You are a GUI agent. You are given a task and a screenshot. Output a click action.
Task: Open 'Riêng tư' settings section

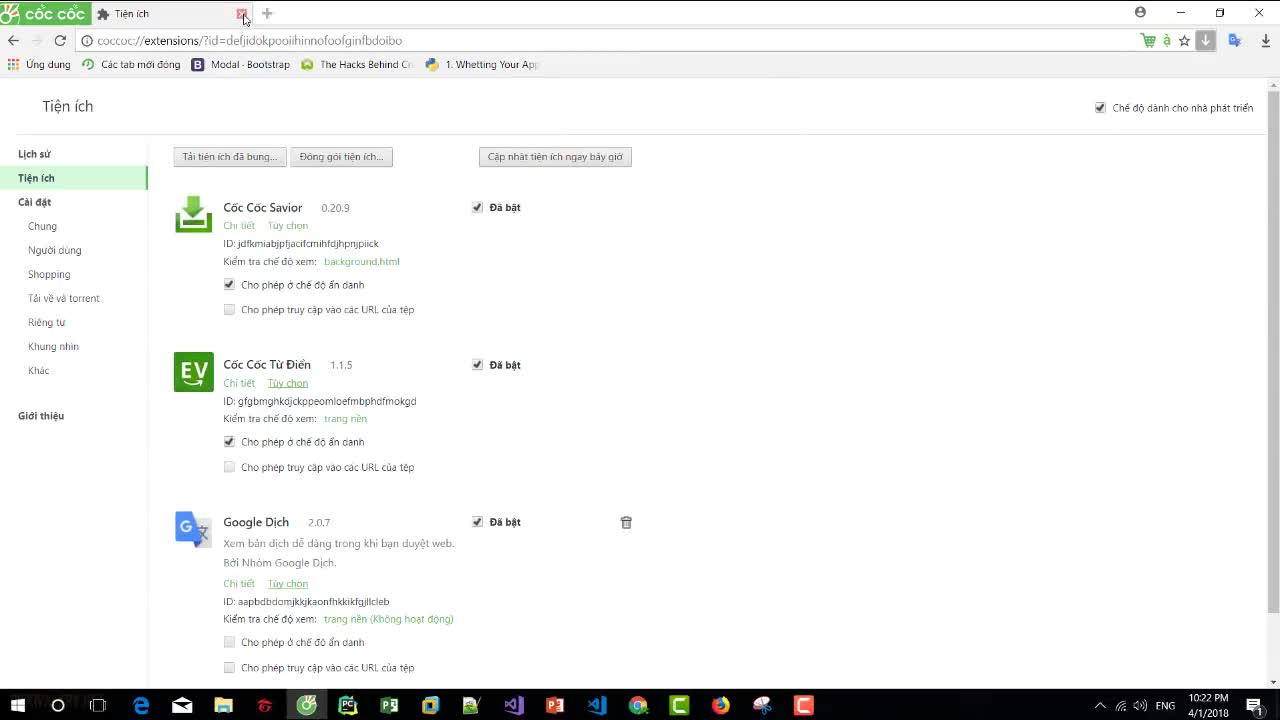pyautogui.click(x=46, y=322)
